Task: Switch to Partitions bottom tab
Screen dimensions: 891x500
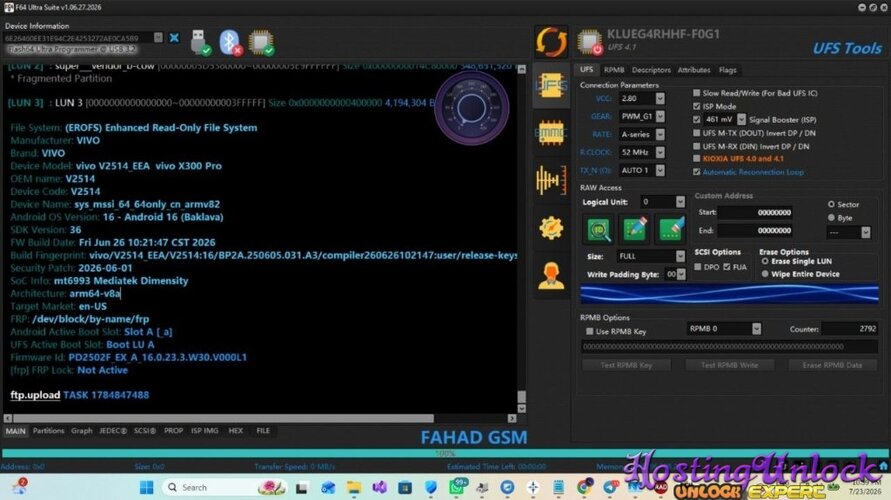Action: click(48, 431)
